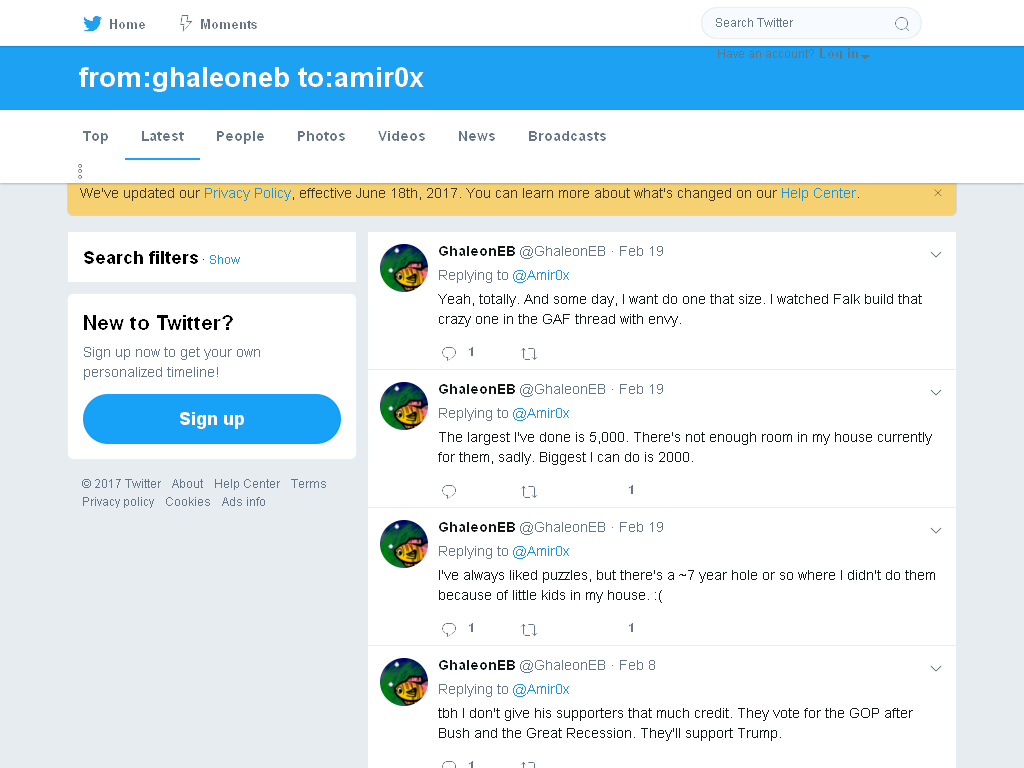This screenshot has width=1024, height=768.
Task: Reply to the little kids puzzle tweet
Action: click(x=449, y=630)
